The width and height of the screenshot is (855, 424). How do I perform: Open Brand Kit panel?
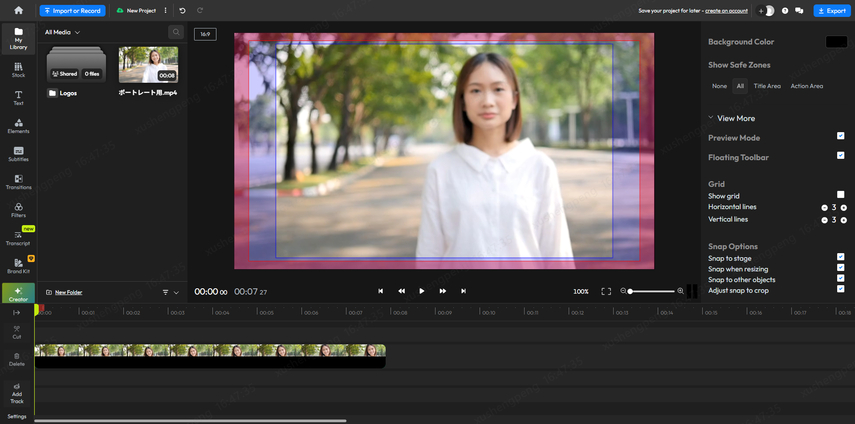point(19,266)
